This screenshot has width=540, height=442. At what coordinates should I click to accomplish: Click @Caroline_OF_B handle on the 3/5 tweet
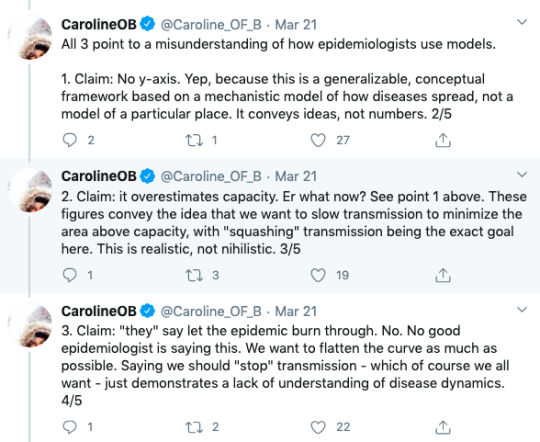(211, 176)
